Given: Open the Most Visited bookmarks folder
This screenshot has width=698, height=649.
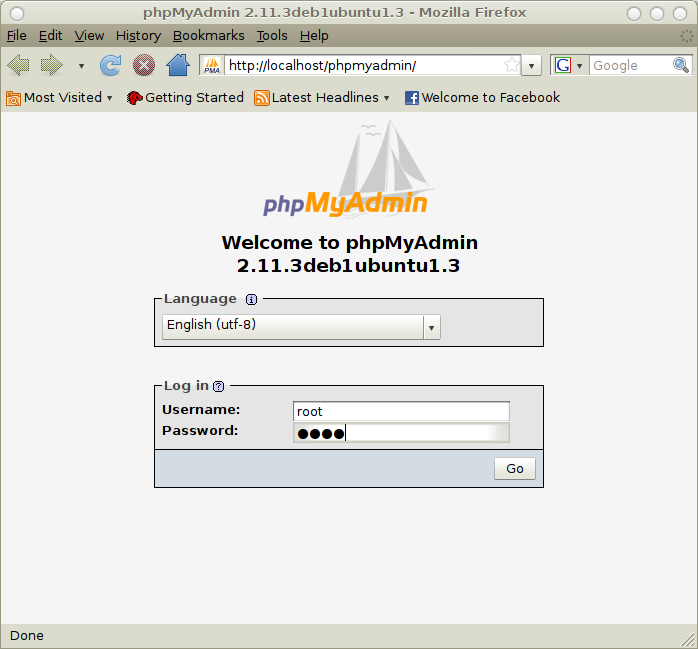Looking at the screenshot, I should tap(59, 97).
